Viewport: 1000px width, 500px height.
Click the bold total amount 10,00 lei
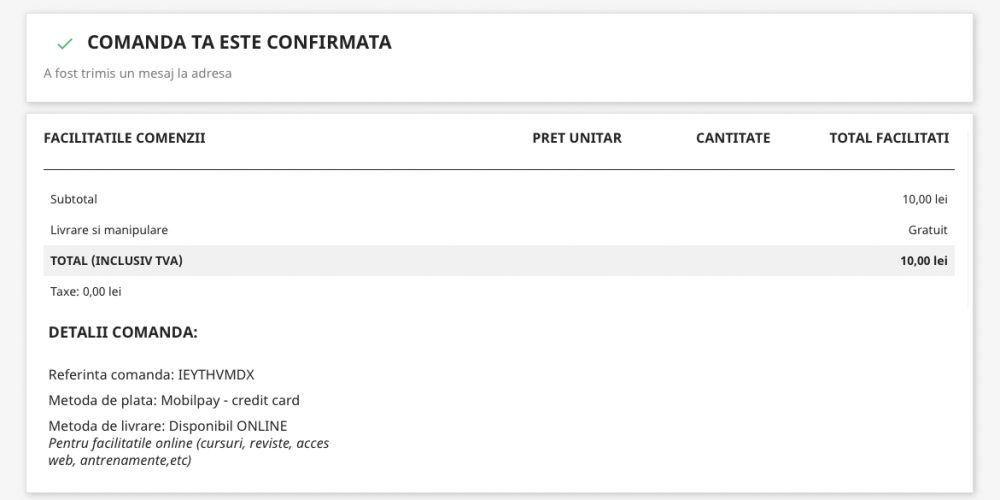[923, 261]
